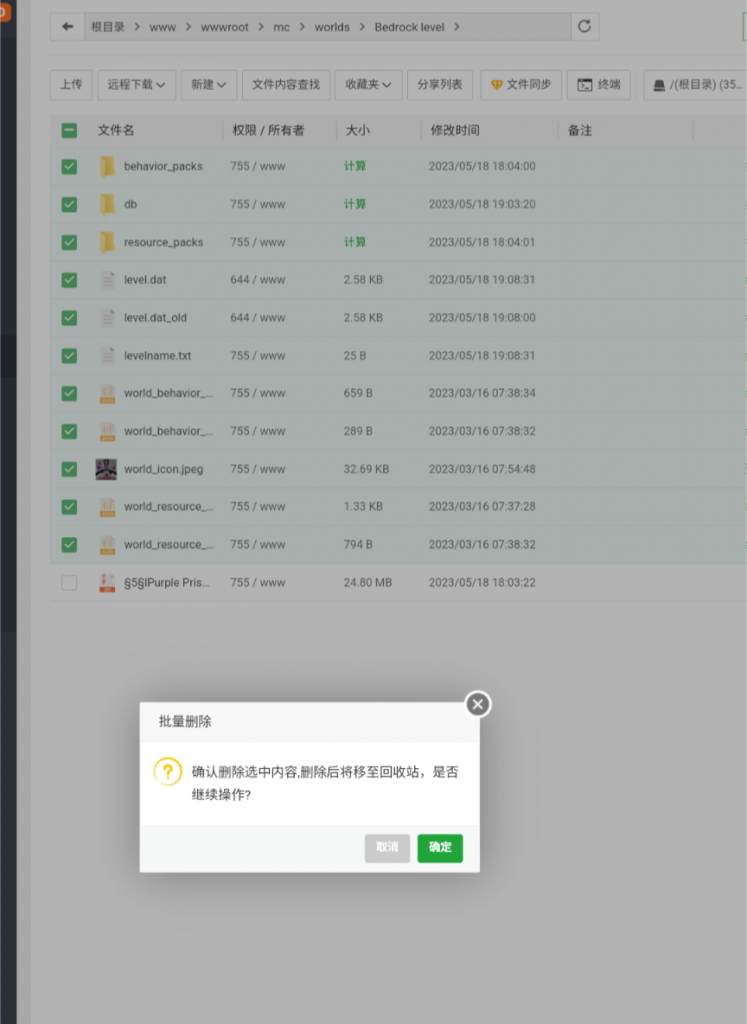This screenshot has height=1024, width=747.
Task: Check the unchecked Purple Prison file checkbox
Action: tap(69, 583)
